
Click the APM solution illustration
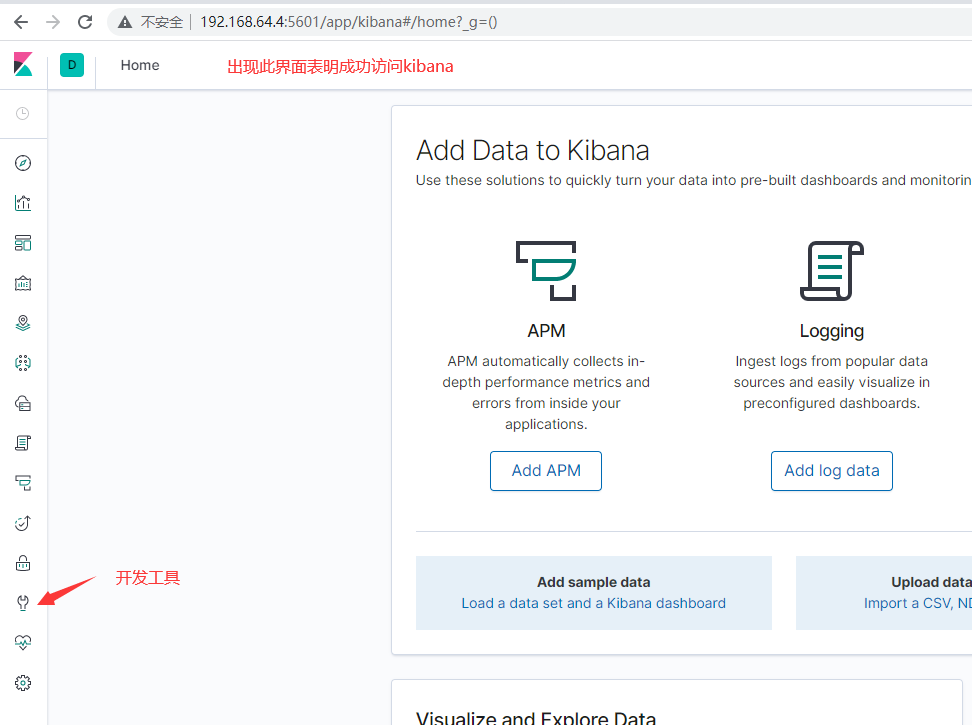point(546,271)
